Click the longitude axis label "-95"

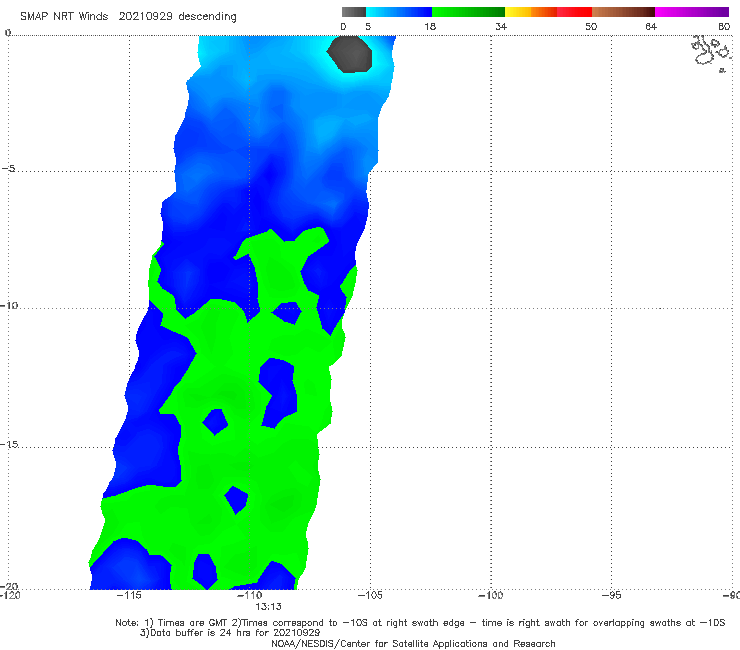(x=612, y=595)
